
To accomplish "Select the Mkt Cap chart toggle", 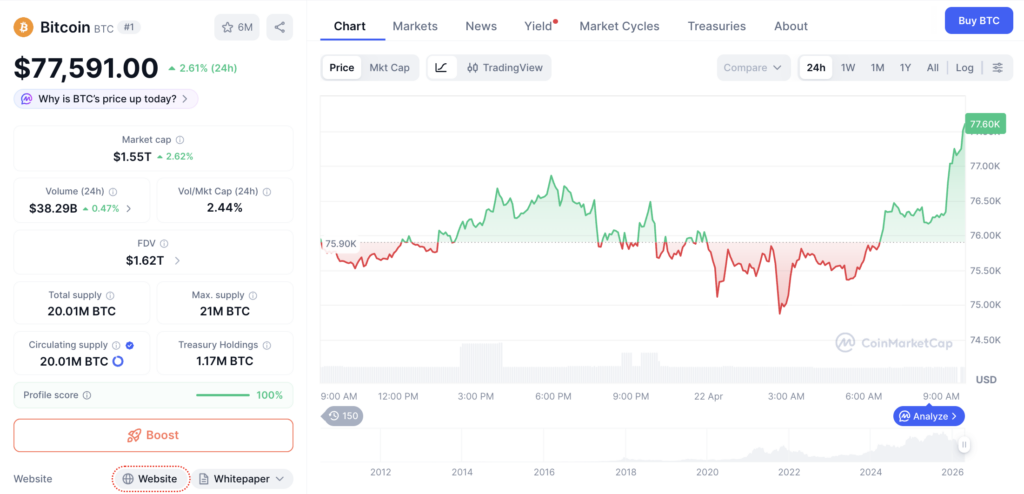I will coord(389,68).
